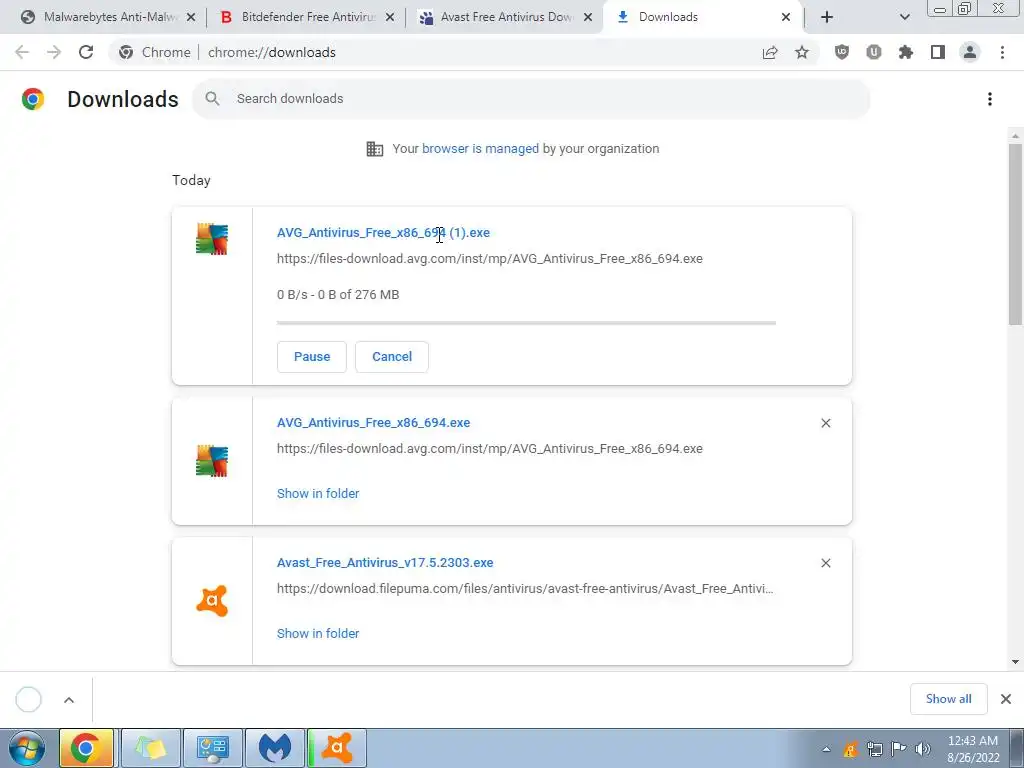This screenshot has height=768, width=1024.
Task: Open the tab search dropdown arrow
Action: pos(904,17)
